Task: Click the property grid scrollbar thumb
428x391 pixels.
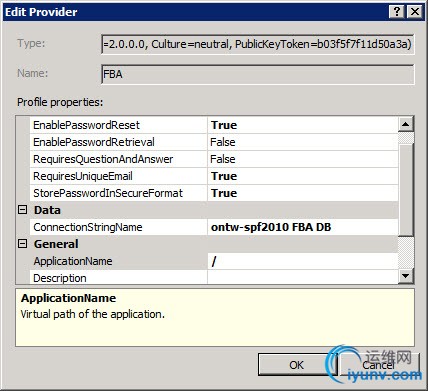Action: [406, 190]
